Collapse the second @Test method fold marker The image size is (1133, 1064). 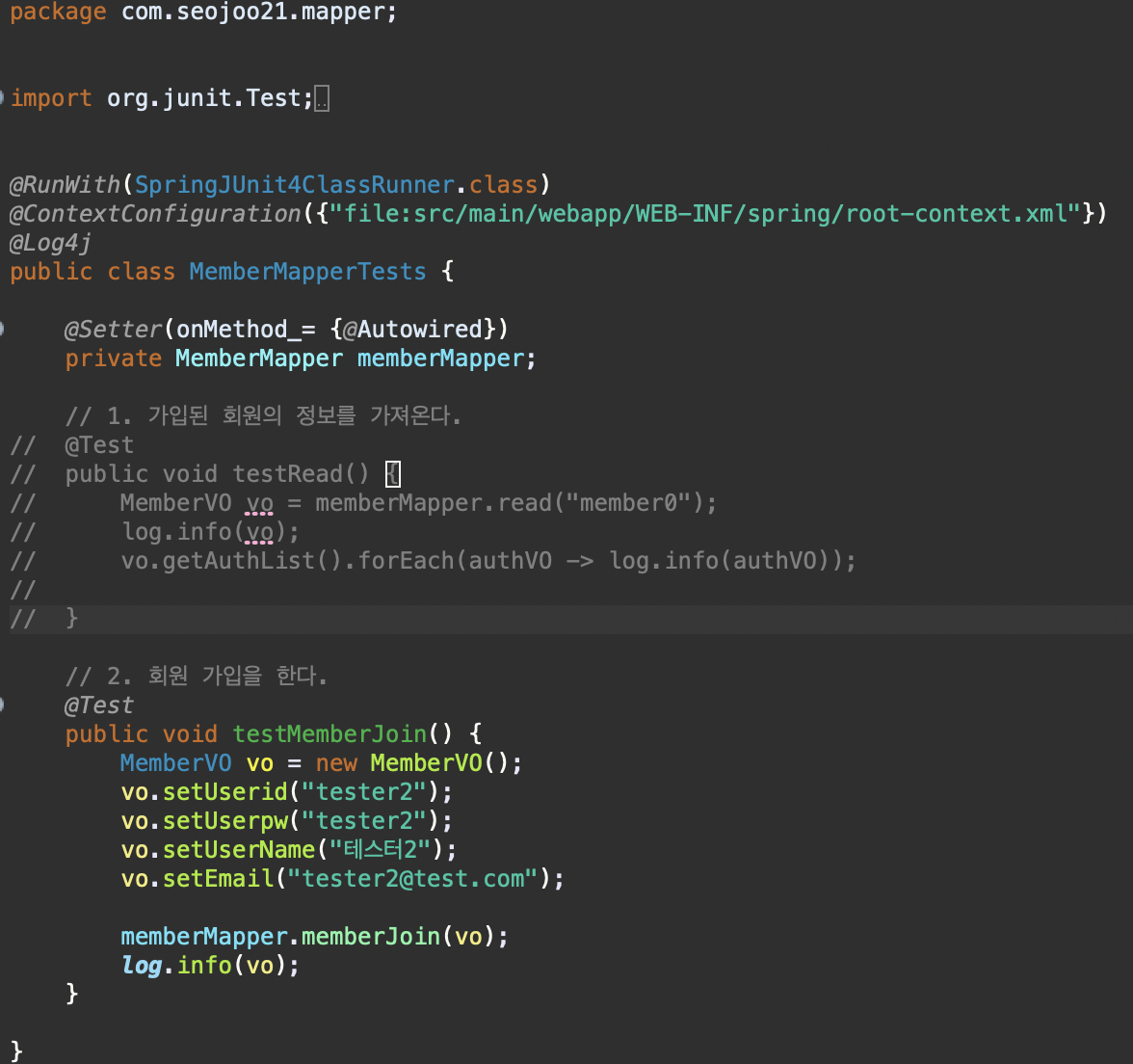point(2,705)
